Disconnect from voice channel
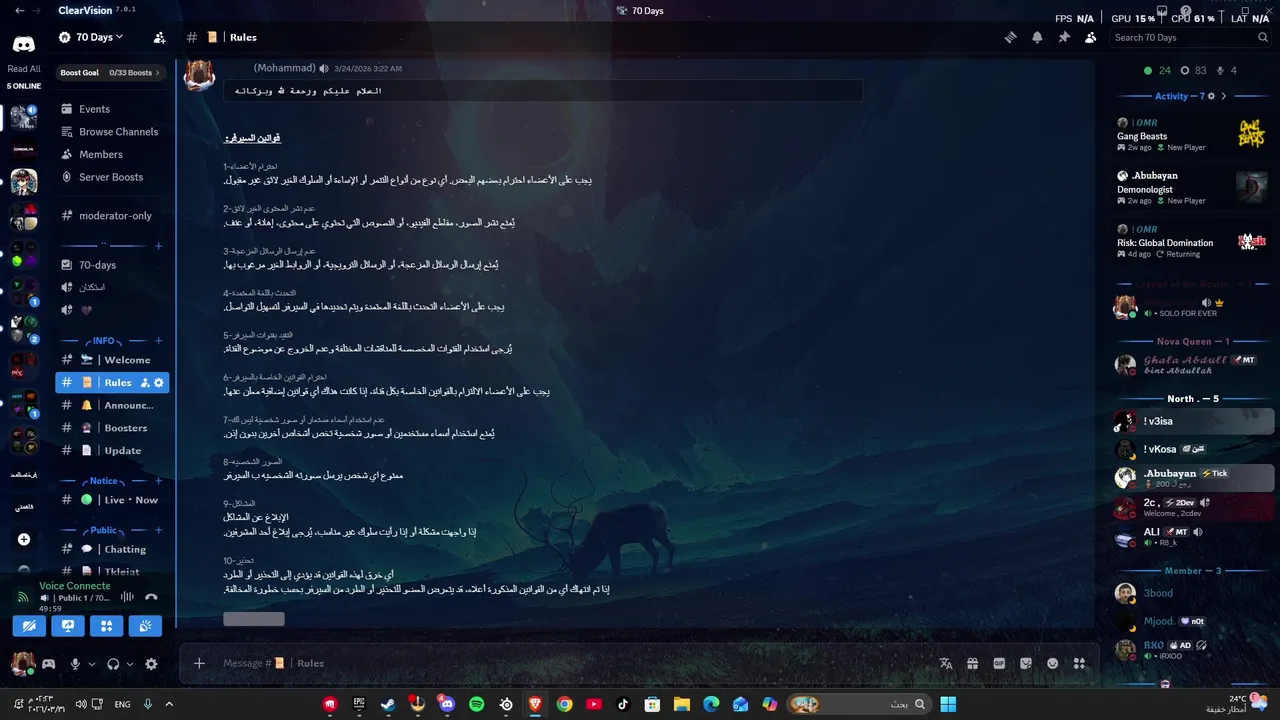 pyautogui.click(x=151, y=597)
